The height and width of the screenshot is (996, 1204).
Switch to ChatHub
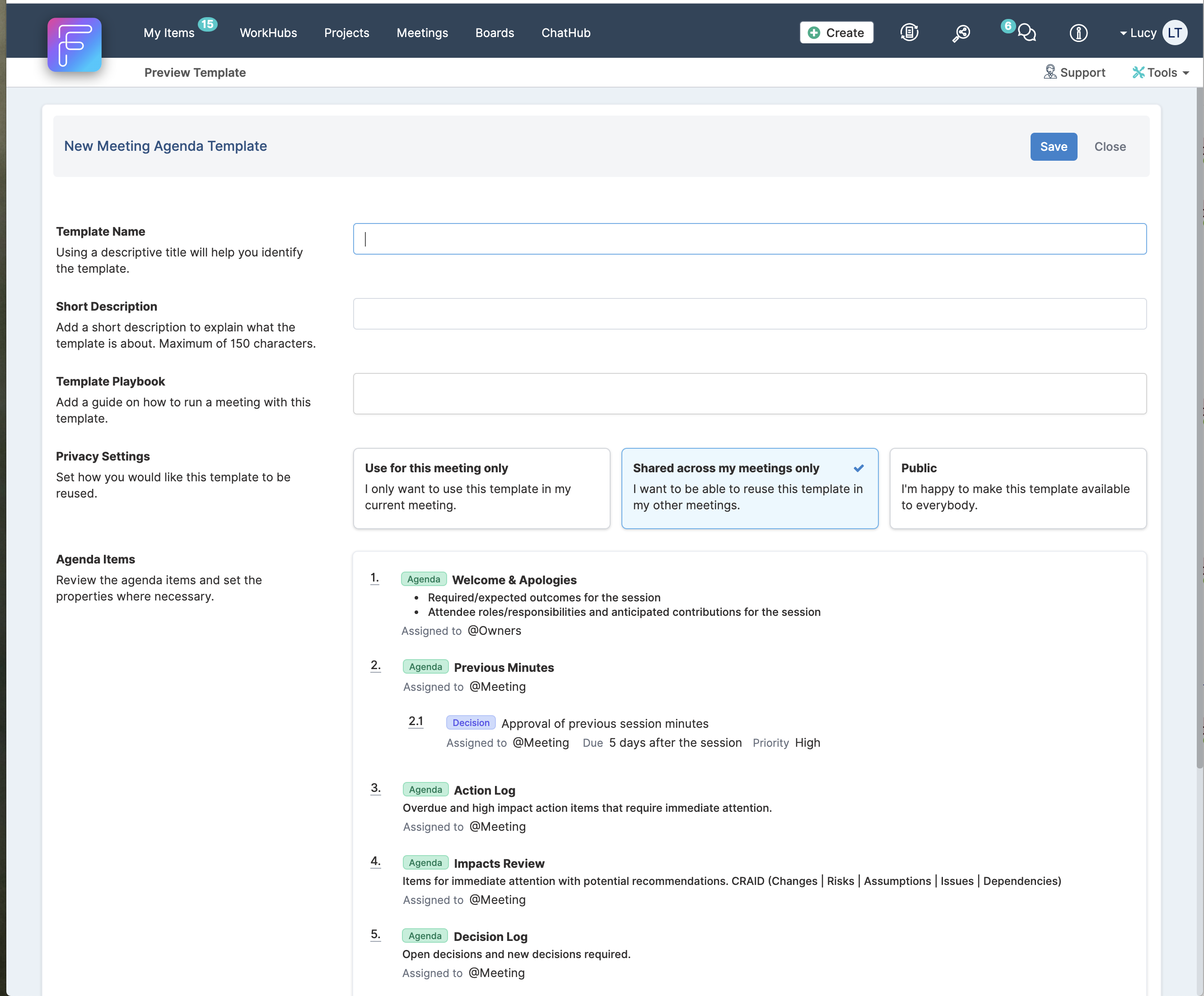(566, 33)
